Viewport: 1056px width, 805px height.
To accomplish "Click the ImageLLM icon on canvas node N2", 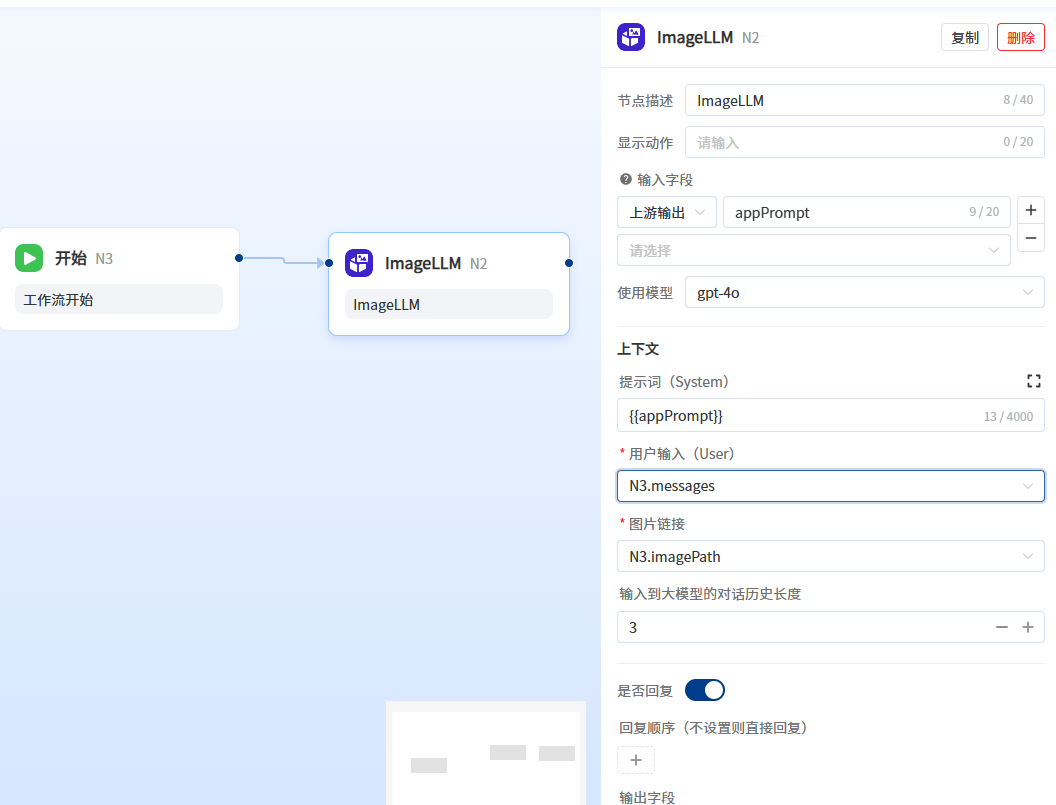I will 359,263.
